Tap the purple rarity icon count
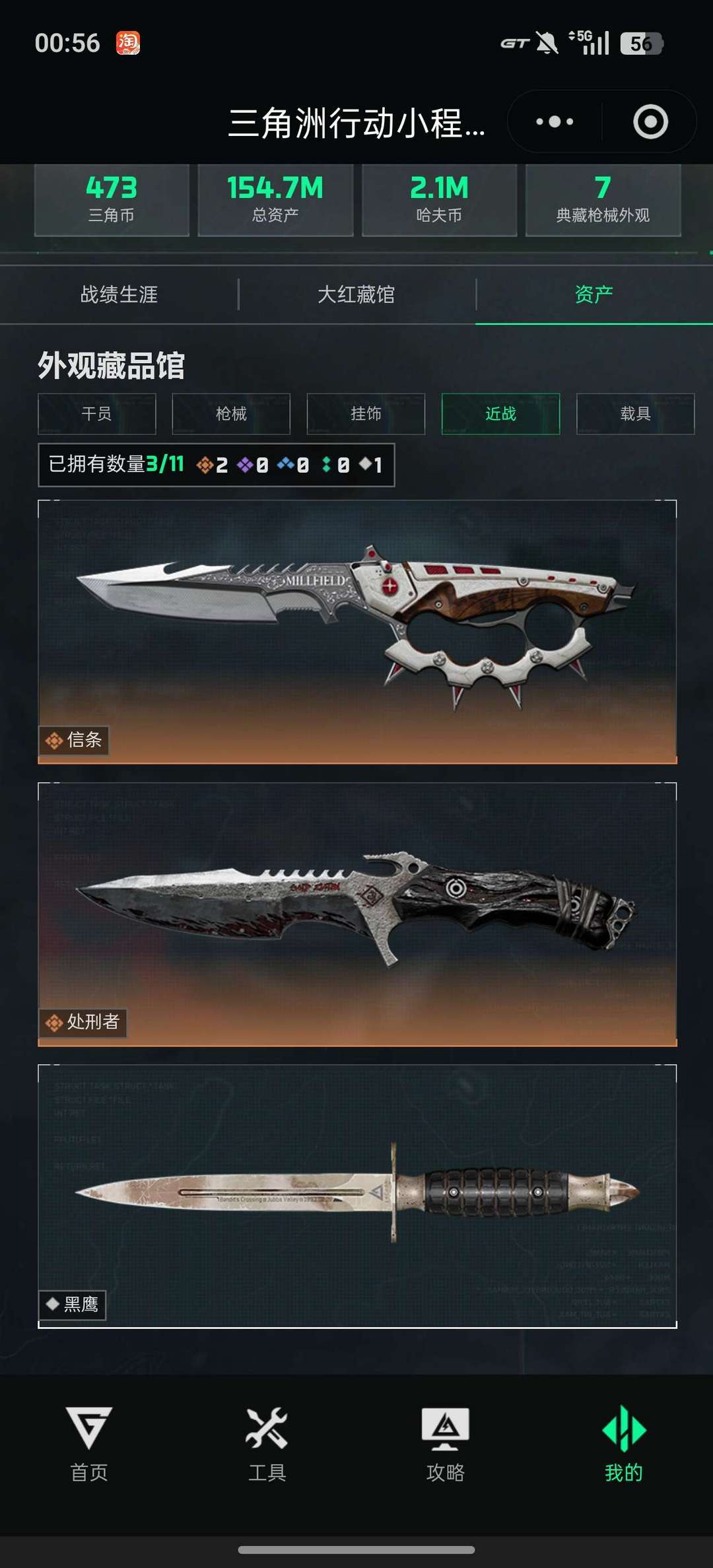713x1568 pixels. coord(253,465)
